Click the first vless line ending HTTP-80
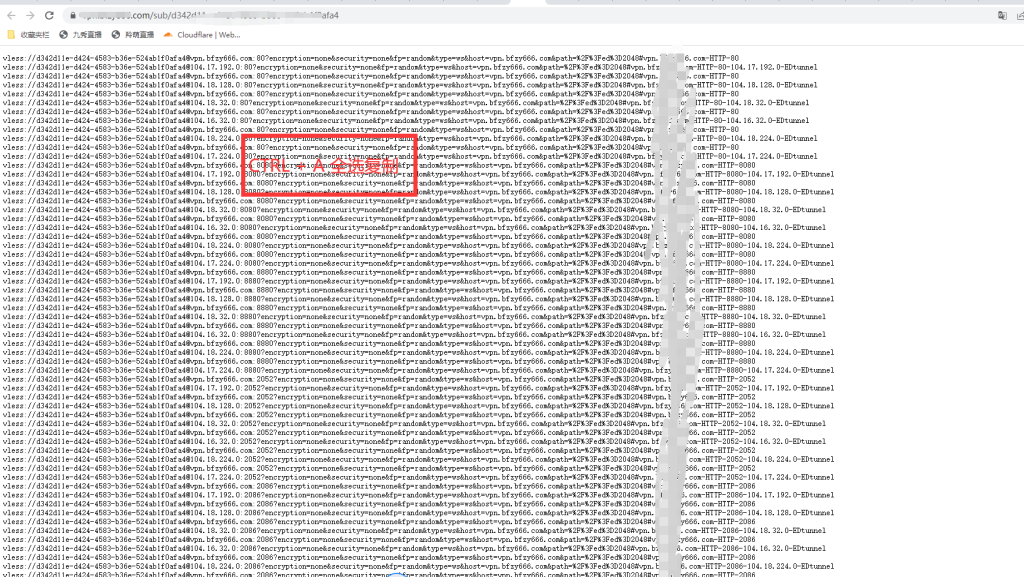This screenshot has width=1024, height=577. coord(300,59)
